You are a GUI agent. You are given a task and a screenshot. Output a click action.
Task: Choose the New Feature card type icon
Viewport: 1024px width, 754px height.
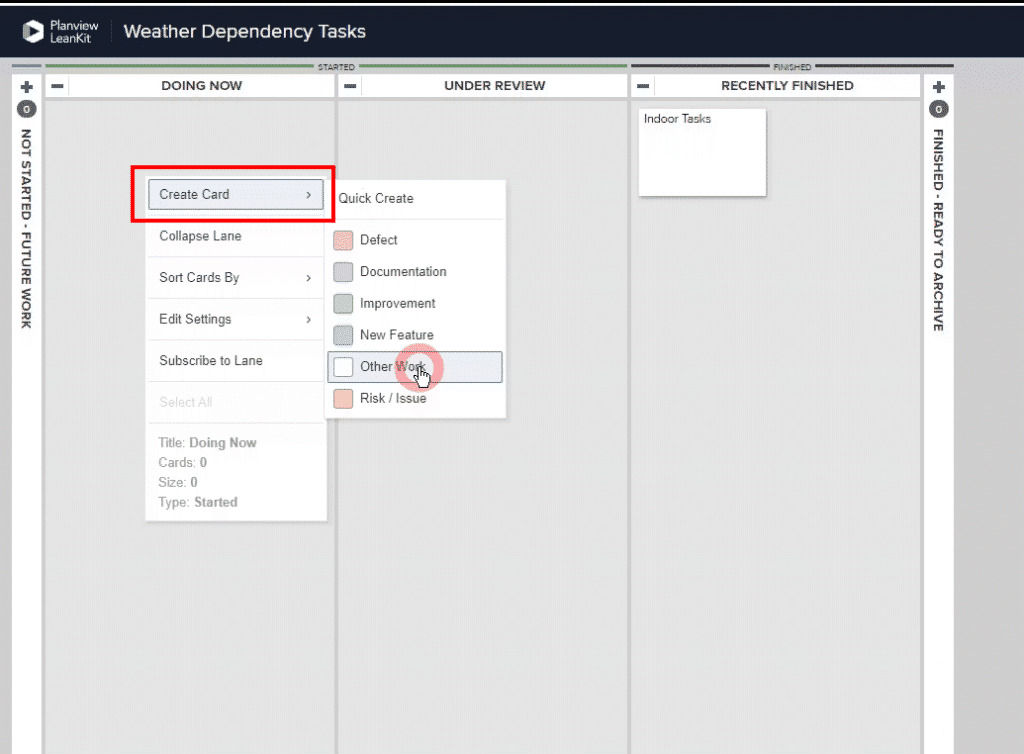pyautogui.click(x=343, y=335)
